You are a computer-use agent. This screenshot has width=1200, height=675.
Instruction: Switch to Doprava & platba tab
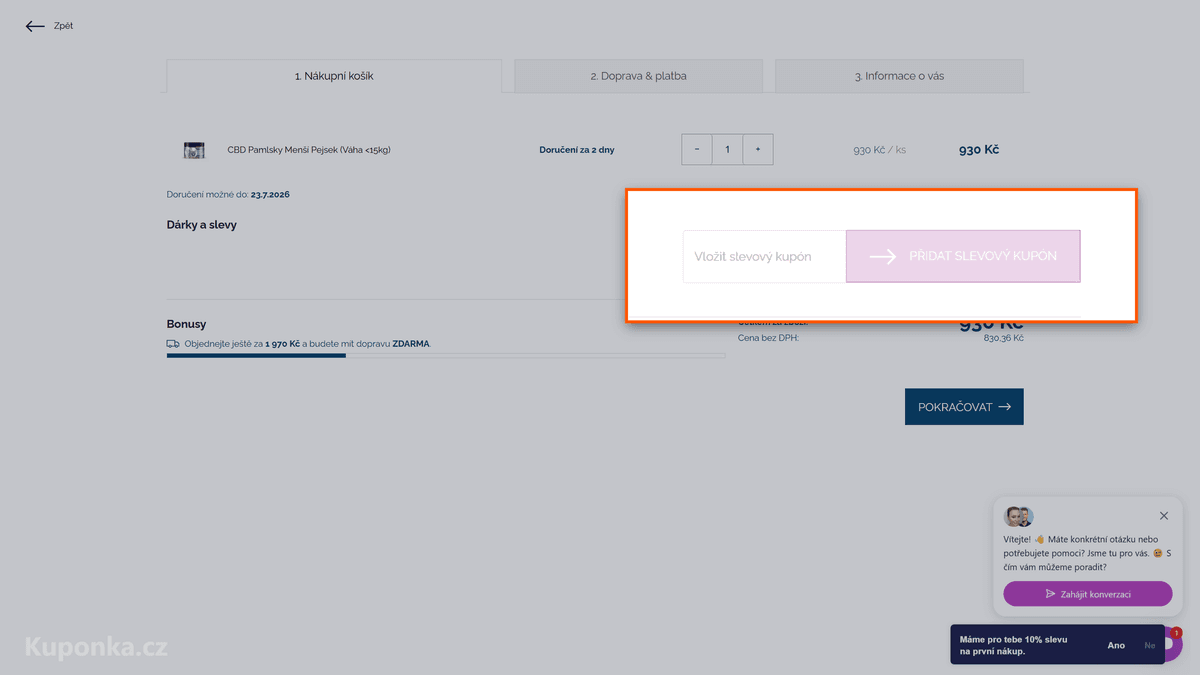[638, 76]
